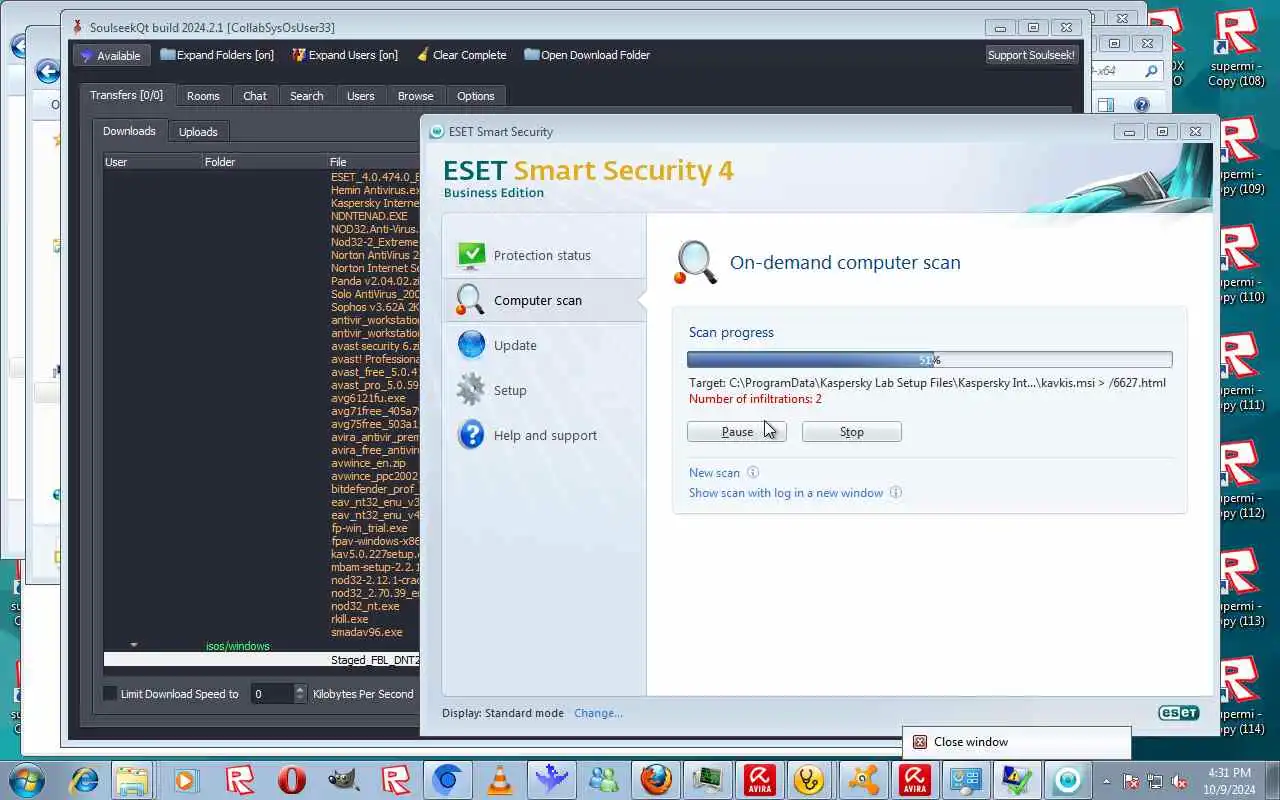Open the Search tab in Soulseek

307,96
